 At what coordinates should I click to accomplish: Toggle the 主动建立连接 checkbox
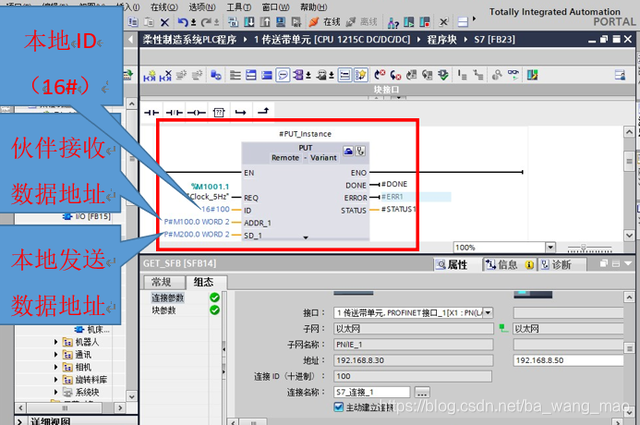click(x=338, y=407)
